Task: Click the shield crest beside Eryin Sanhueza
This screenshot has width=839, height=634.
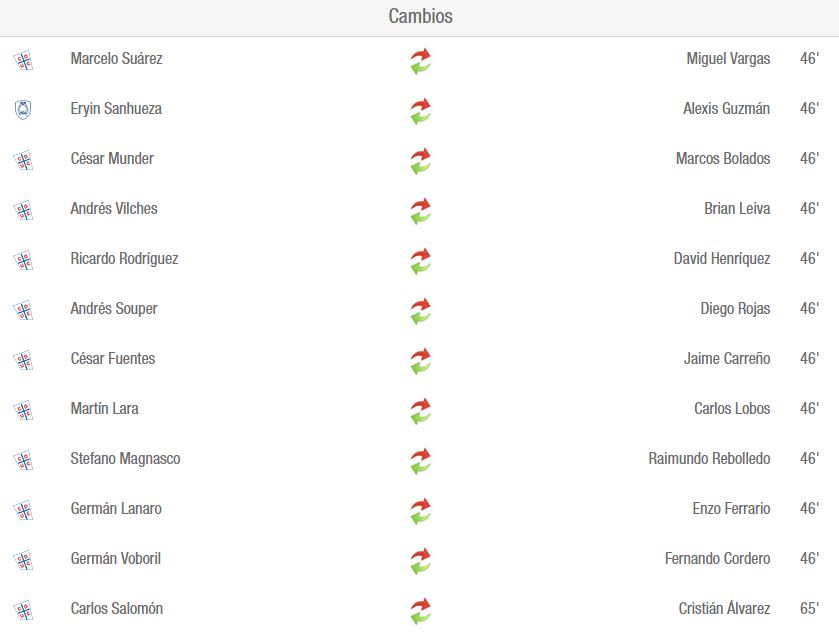Action: (22, 110)
